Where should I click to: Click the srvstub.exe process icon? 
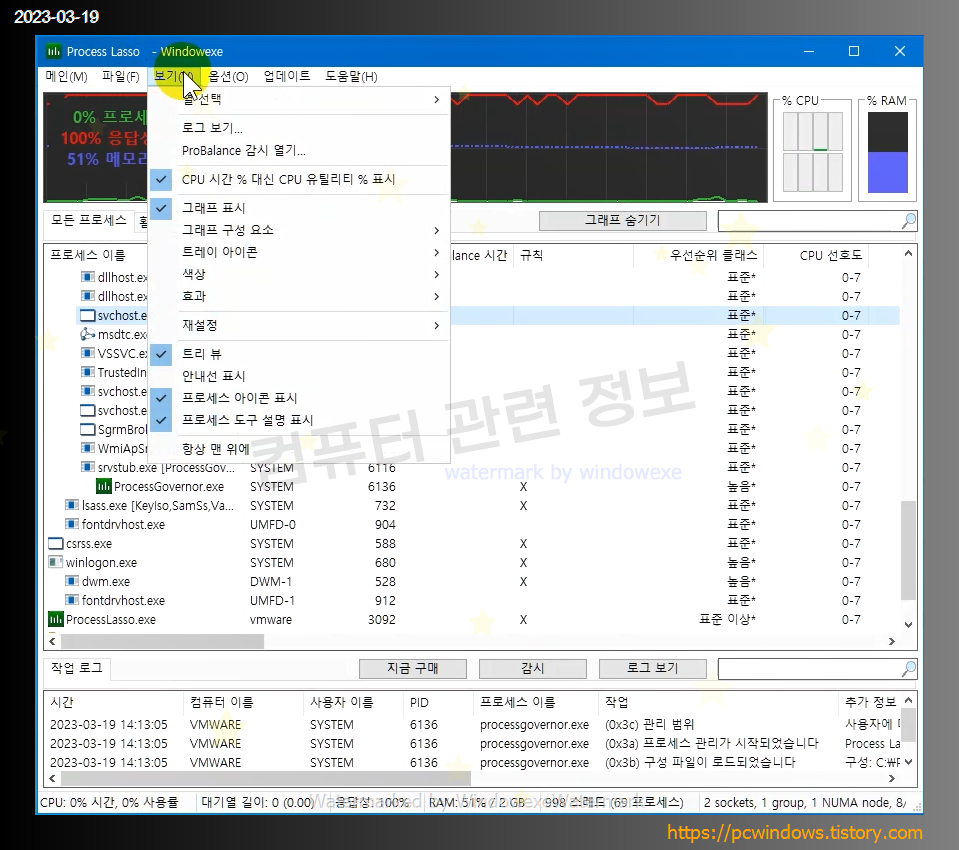[x=87, y=467]
